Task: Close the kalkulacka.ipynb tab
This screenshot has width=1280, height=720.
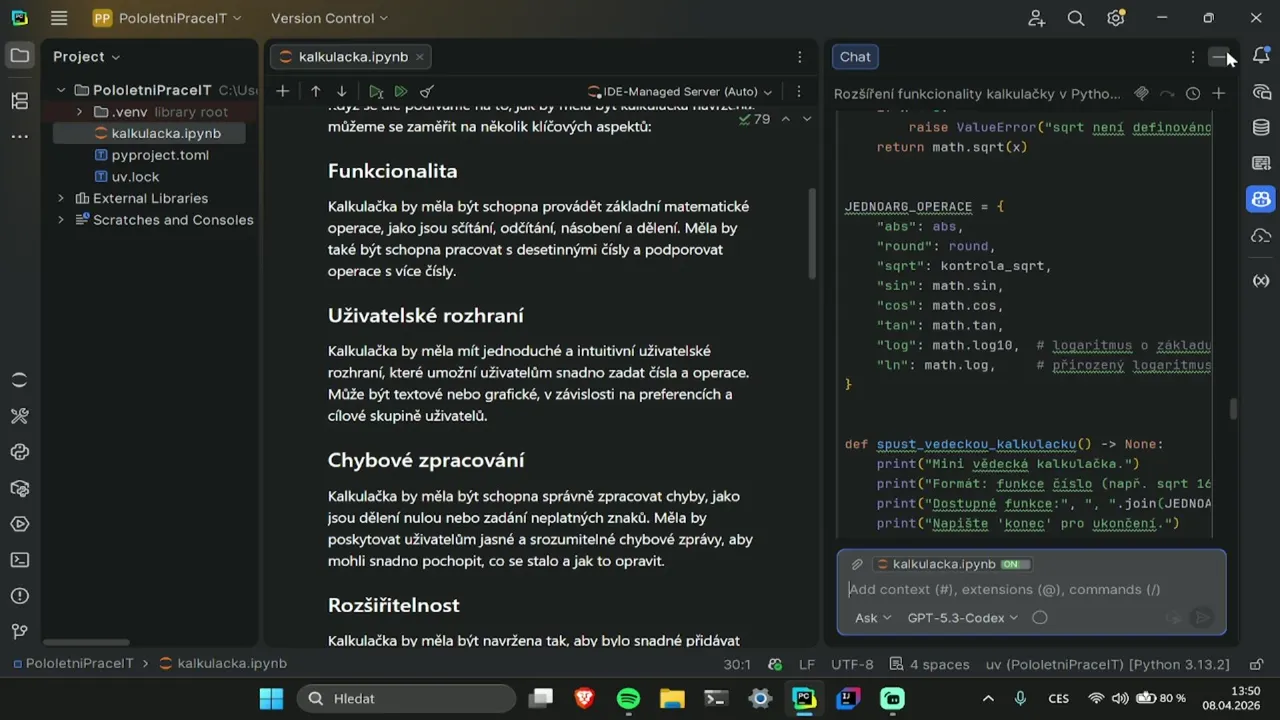Action: 420,57
